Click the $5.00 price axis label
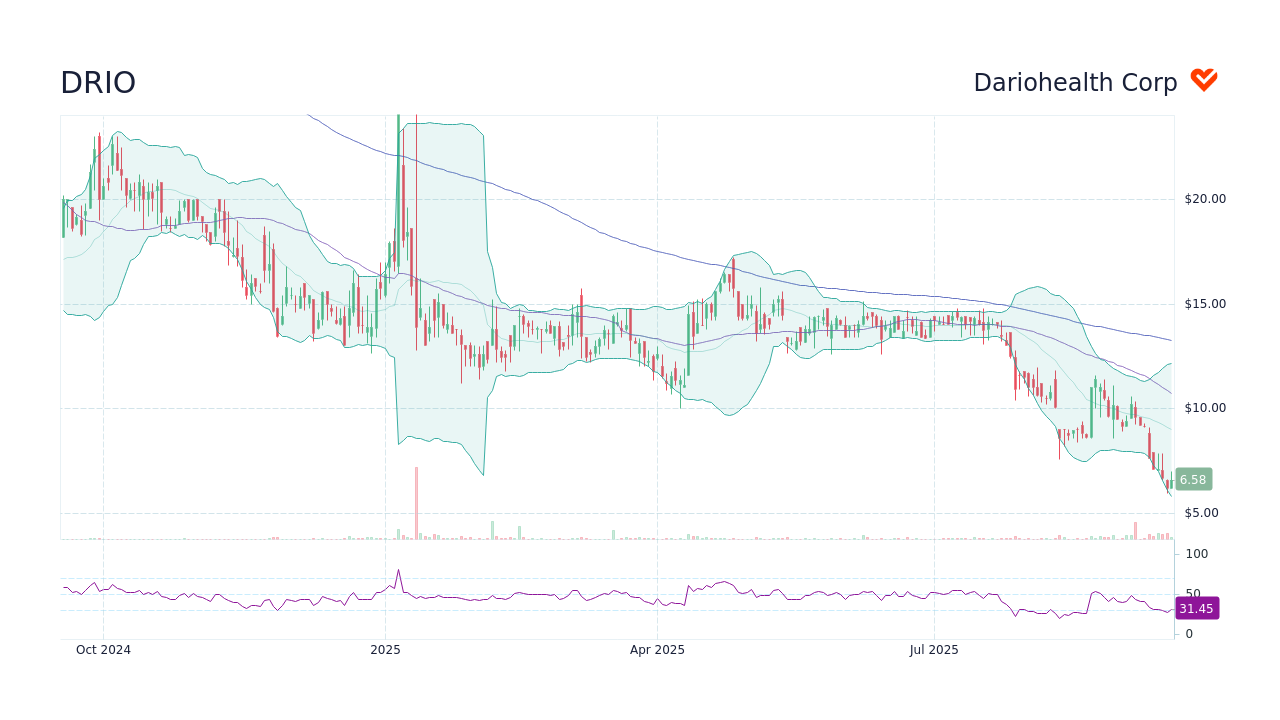The image size is (1280, 720). pos(1201,513)
